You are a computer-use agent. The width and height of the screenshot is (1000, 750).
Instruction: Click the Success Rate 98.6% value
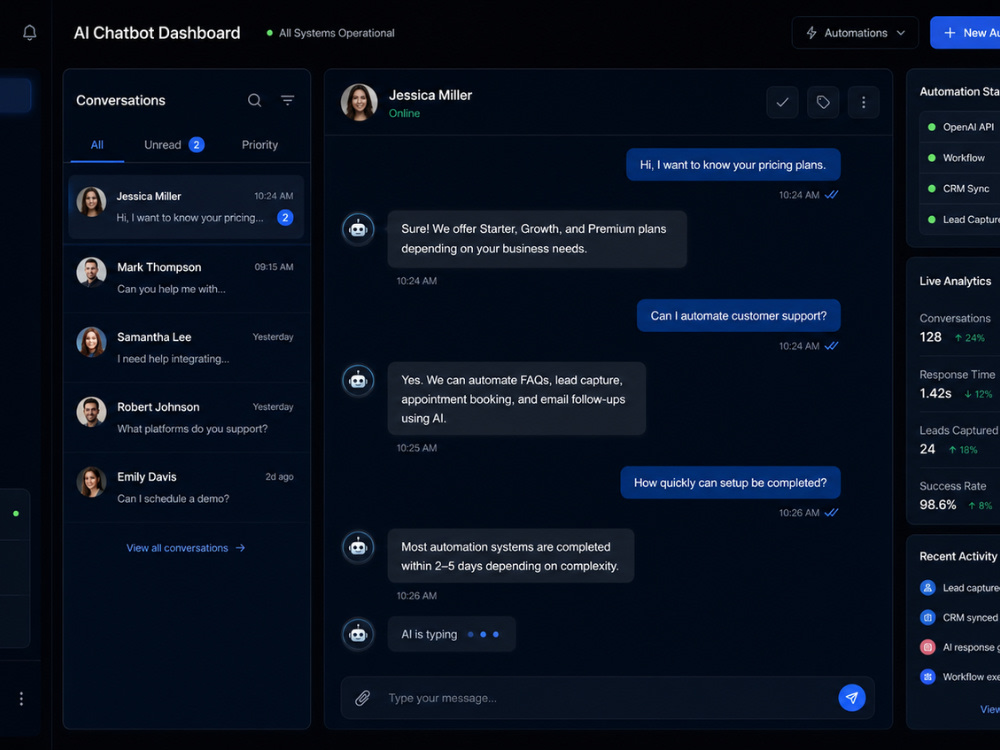click(x=938, y=504)
